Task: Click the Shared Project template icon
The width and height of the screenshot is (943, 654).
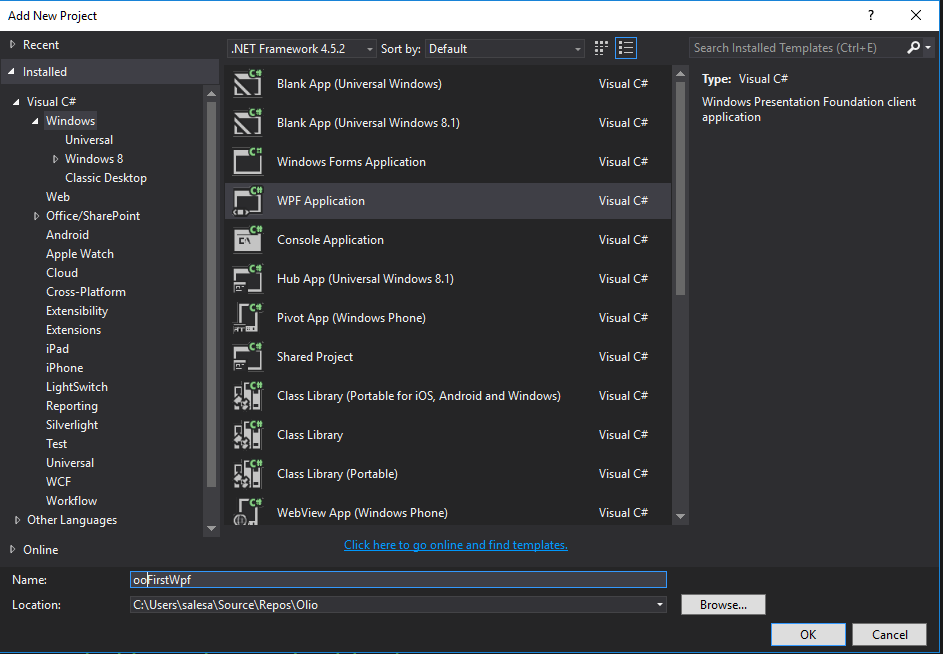Action: (247, 357)
